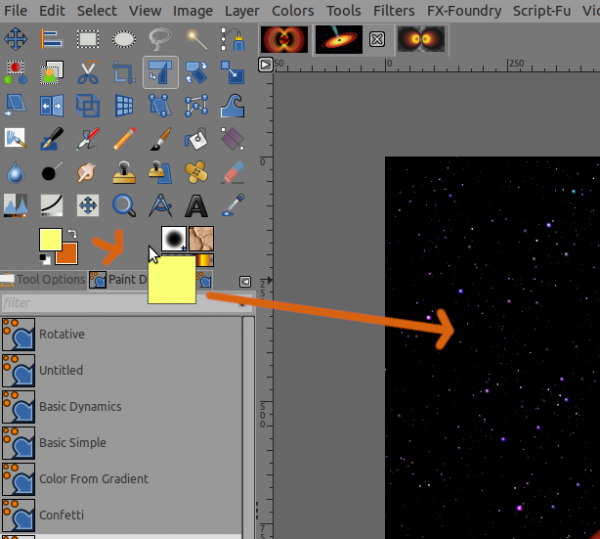Screen dimensions: 600x539
Task: Select the Eraser tool
Action: (233, 173)
